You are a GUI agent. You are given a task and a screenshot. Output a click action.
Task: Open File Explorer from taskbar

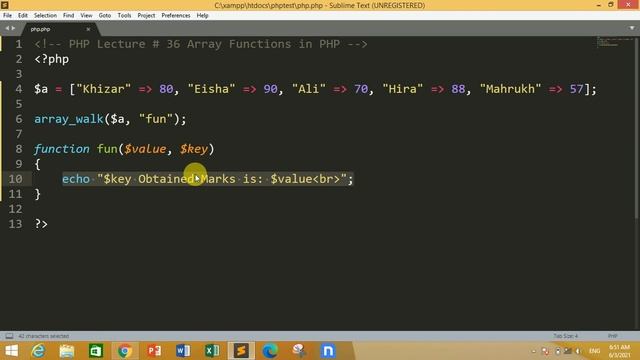67,351
